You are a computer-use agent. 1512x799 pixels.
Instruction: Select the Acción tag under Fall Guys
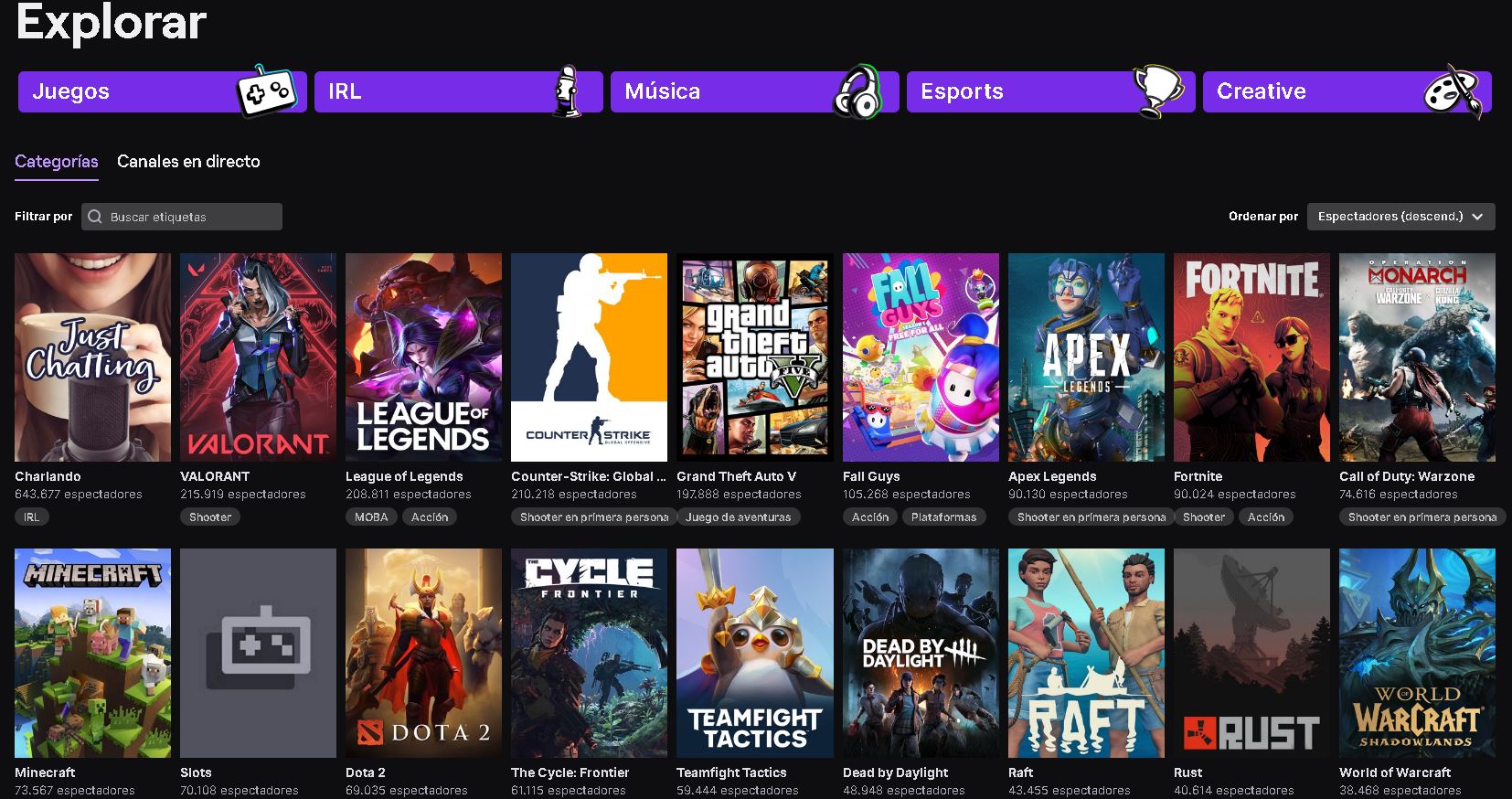(870, 517)
